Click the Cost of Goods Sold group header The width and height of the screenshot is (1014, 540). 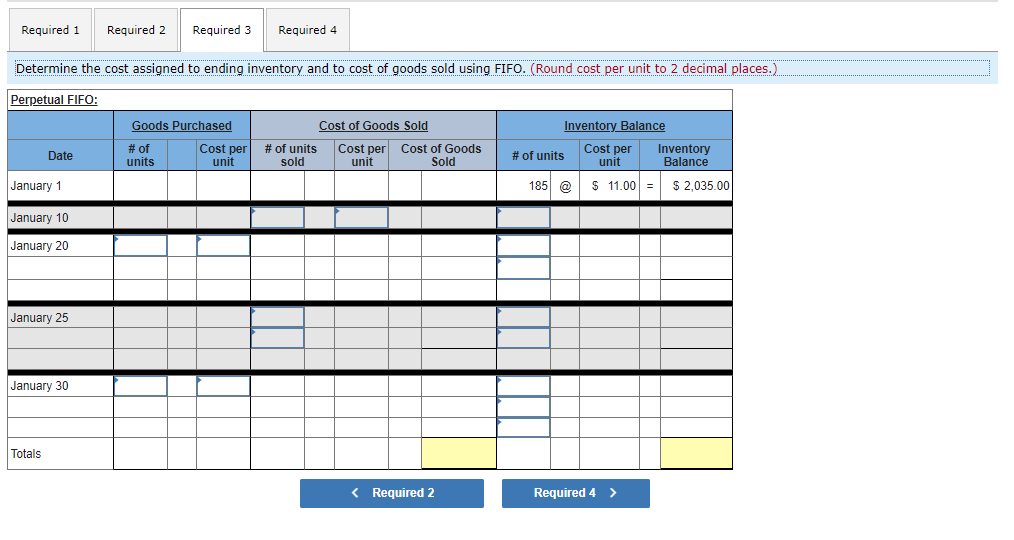pyautogui.click(x=373, y=125)
